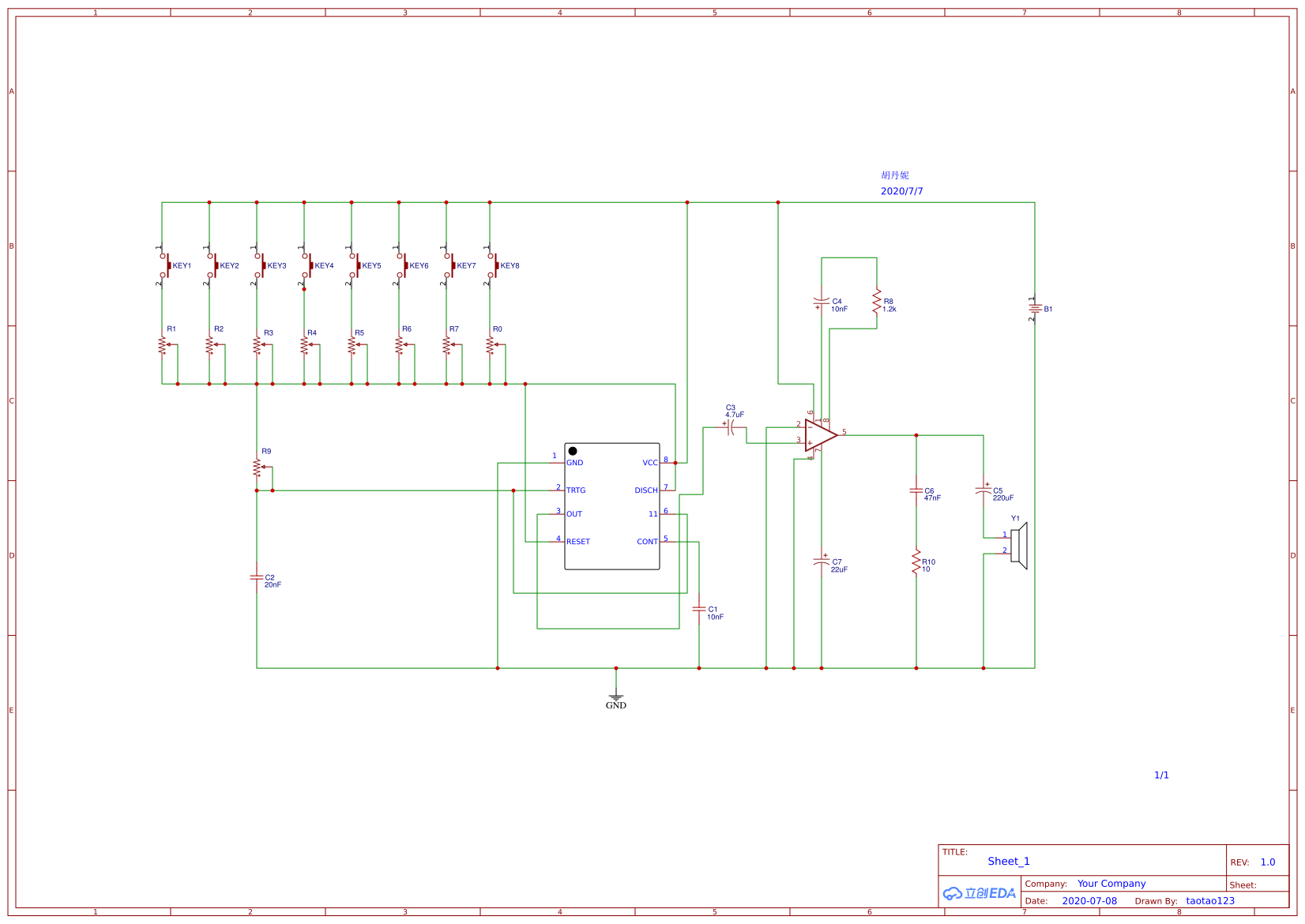Click the '220uF' value label
This screenshot has width=1305, height=924.
1003,498
